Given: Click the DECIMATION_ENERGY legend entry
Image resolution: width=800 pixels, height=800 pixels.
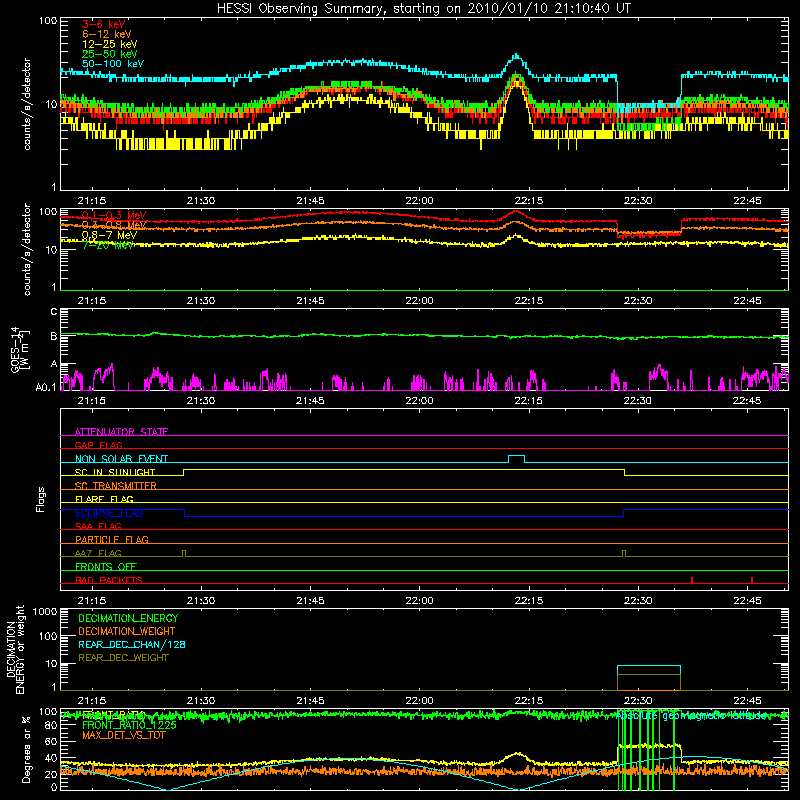Looking at the screenshot, I should [x=128, y=618].
